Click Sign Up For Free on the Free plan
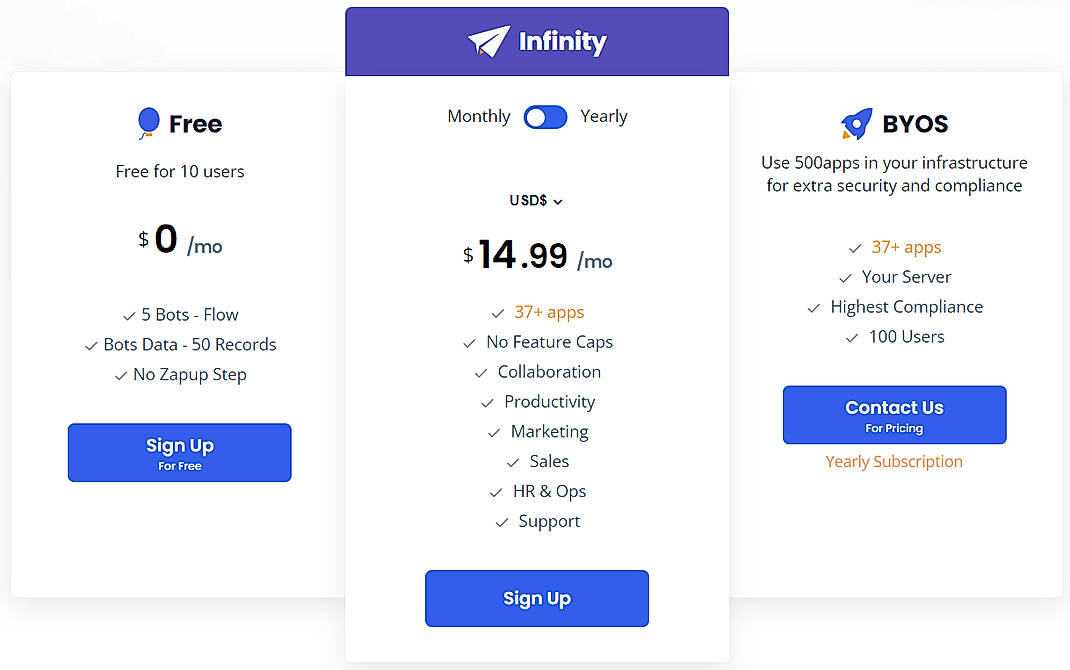Screen dimensions: 1070x670 (179, 452)
